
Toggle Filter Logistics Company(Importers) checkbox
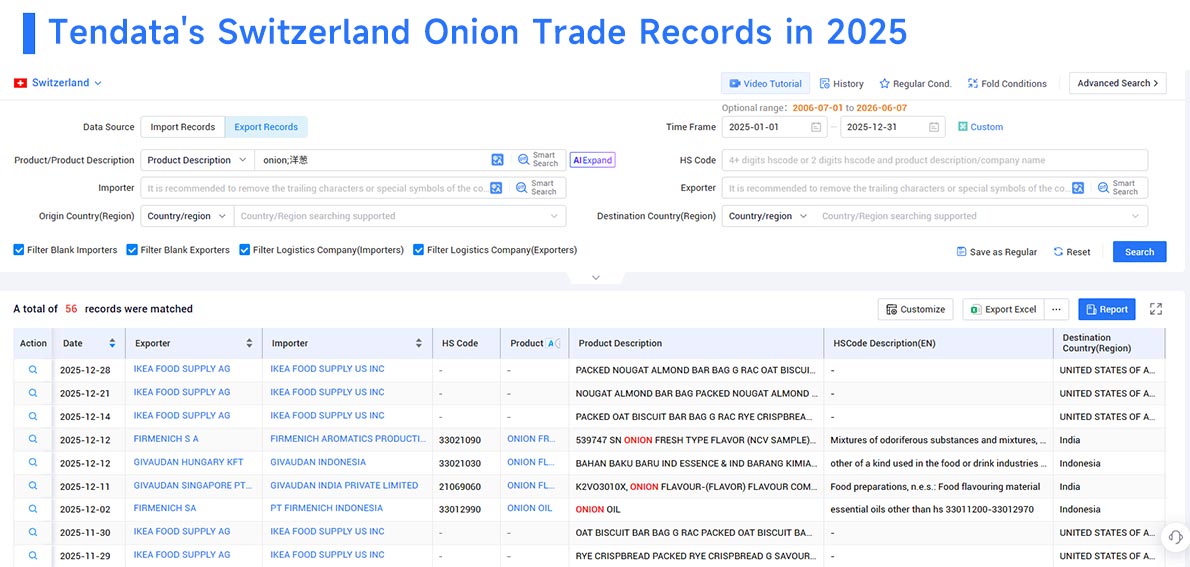pyautogui.click(x=244, y=250)
